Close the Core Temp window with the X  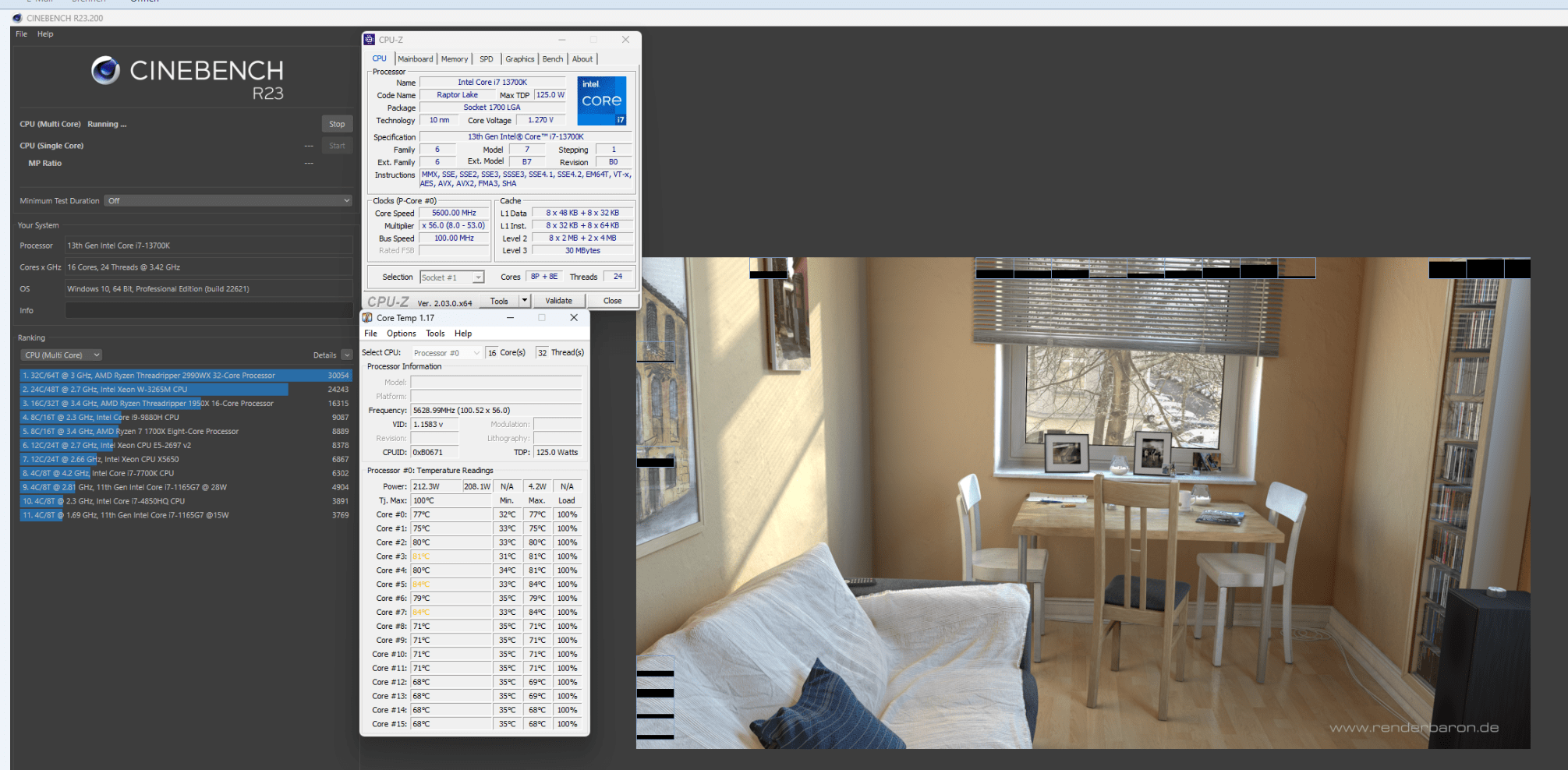click(574, 318)
